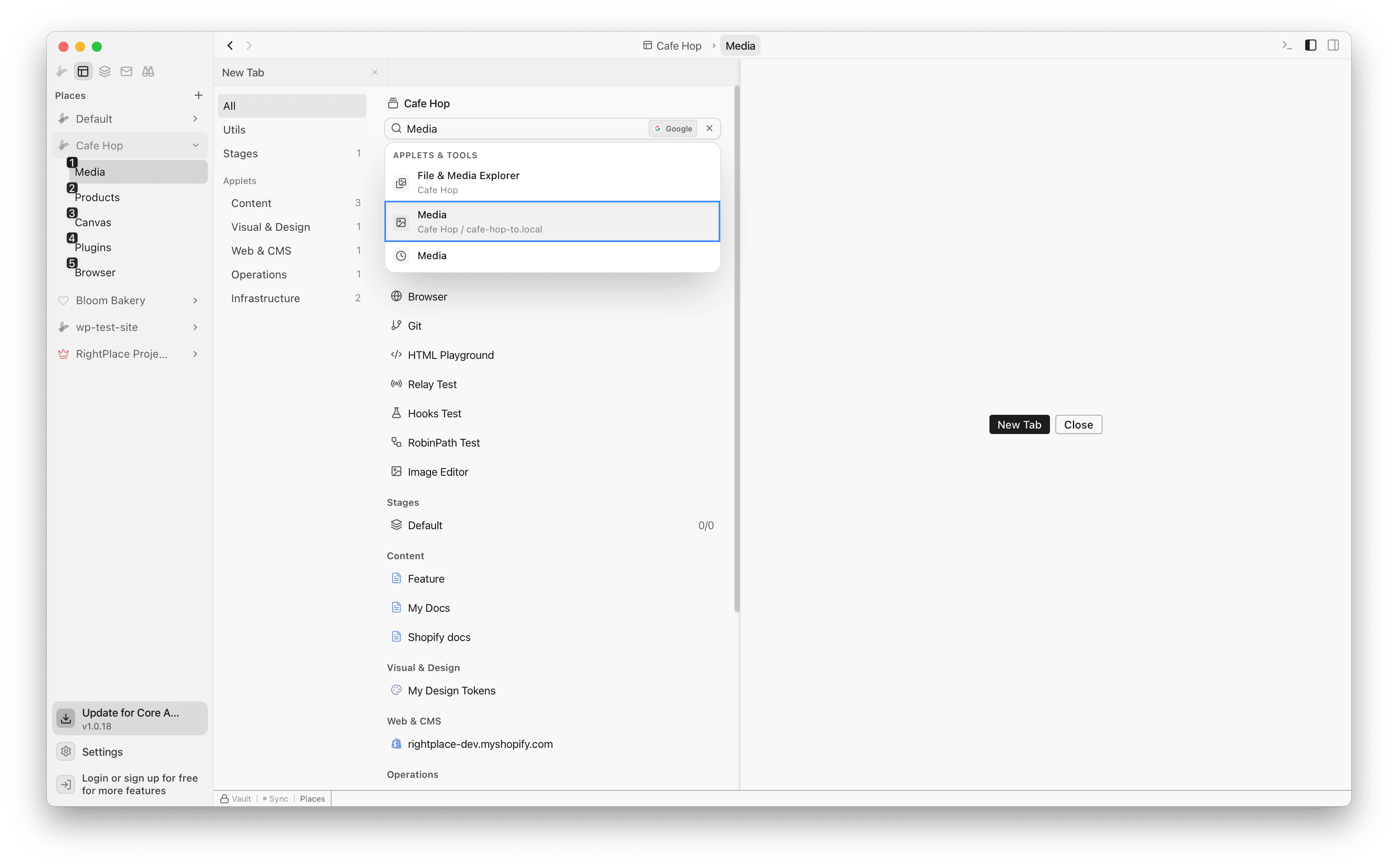Click Places in the status bar

click(x=312, y=799)
